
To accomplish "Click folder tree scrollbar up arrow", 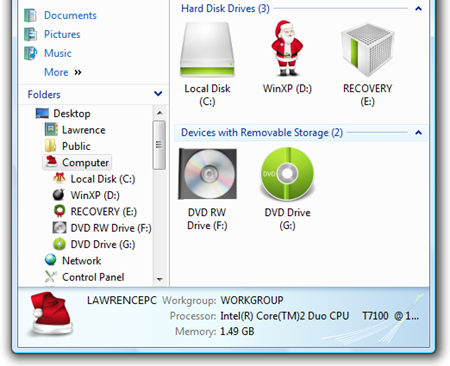I will [x=160, y=113].
